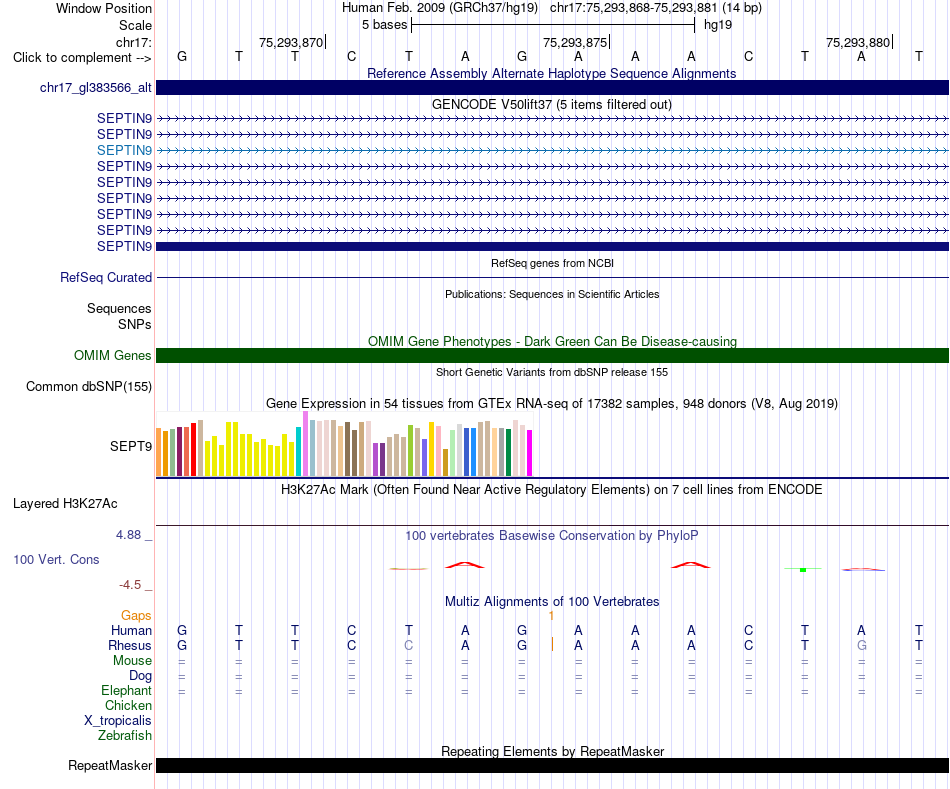950x789 pixels.
Task: Open '100 vertebrates Basewise Conservation by PhyloP' title
Action: click(x=552, y=536)
